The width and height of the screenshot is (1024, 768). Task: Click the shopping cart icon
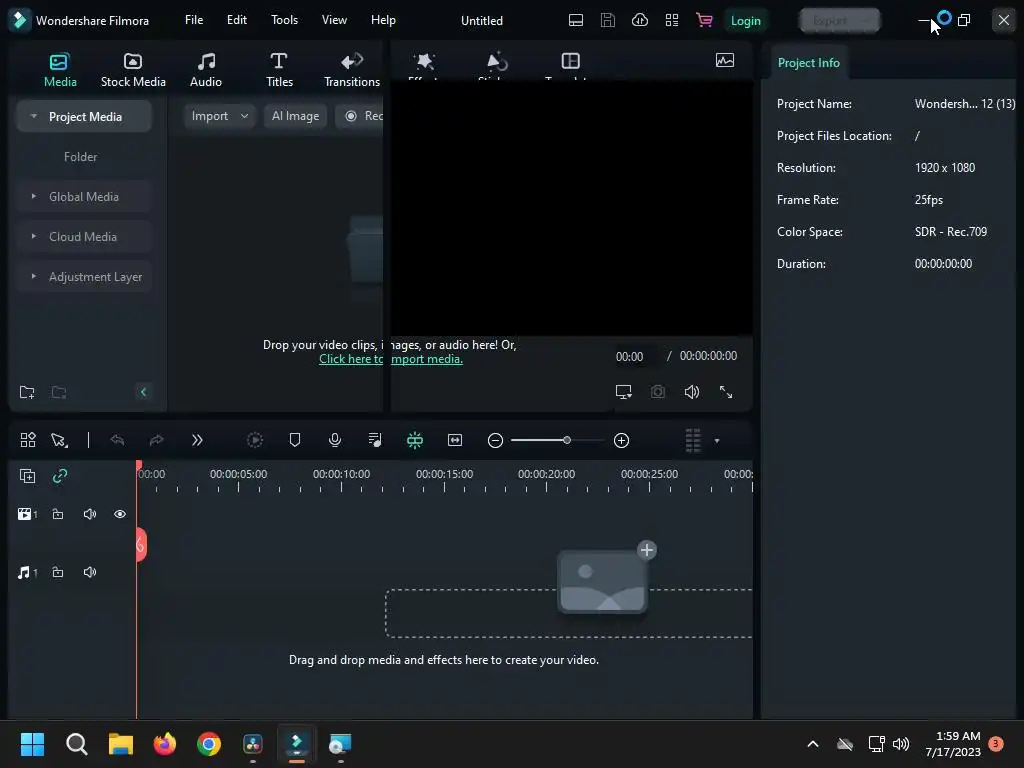click(x=704, y=20)
